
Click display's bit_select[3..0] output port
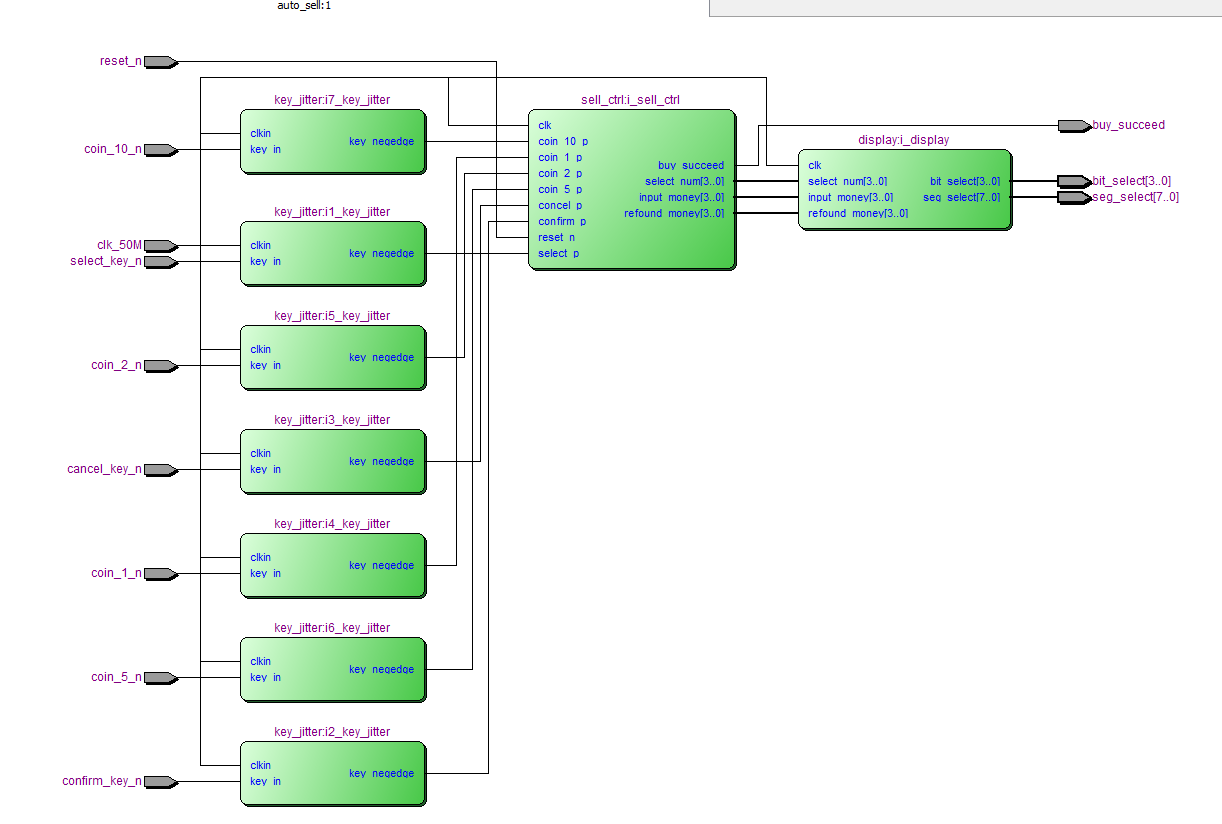[965, 182]
